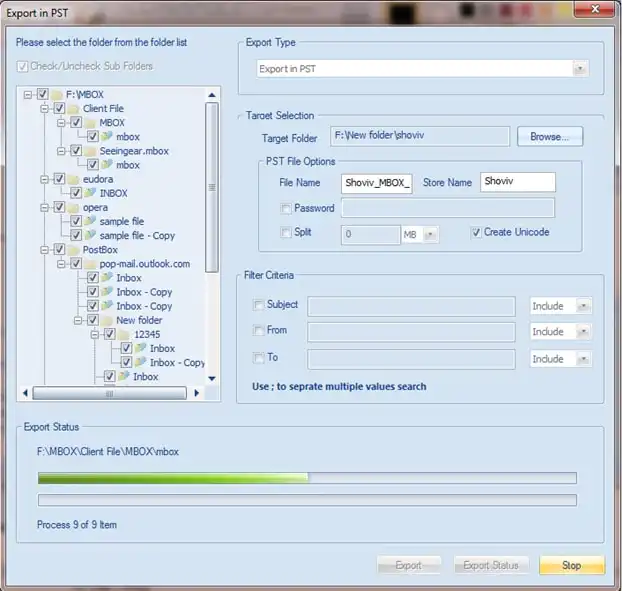
Task: Click the New folder tree folder icon
Action: (x=107, y=320)
